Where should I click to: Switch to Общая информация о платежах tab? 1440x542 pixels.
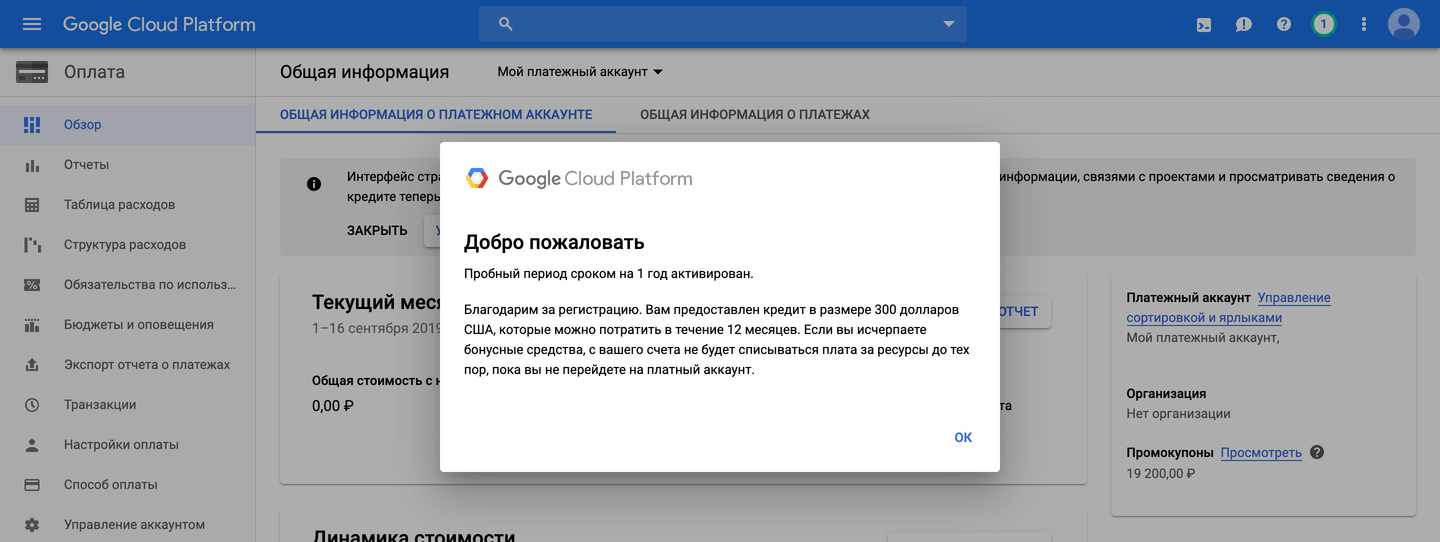755,115
